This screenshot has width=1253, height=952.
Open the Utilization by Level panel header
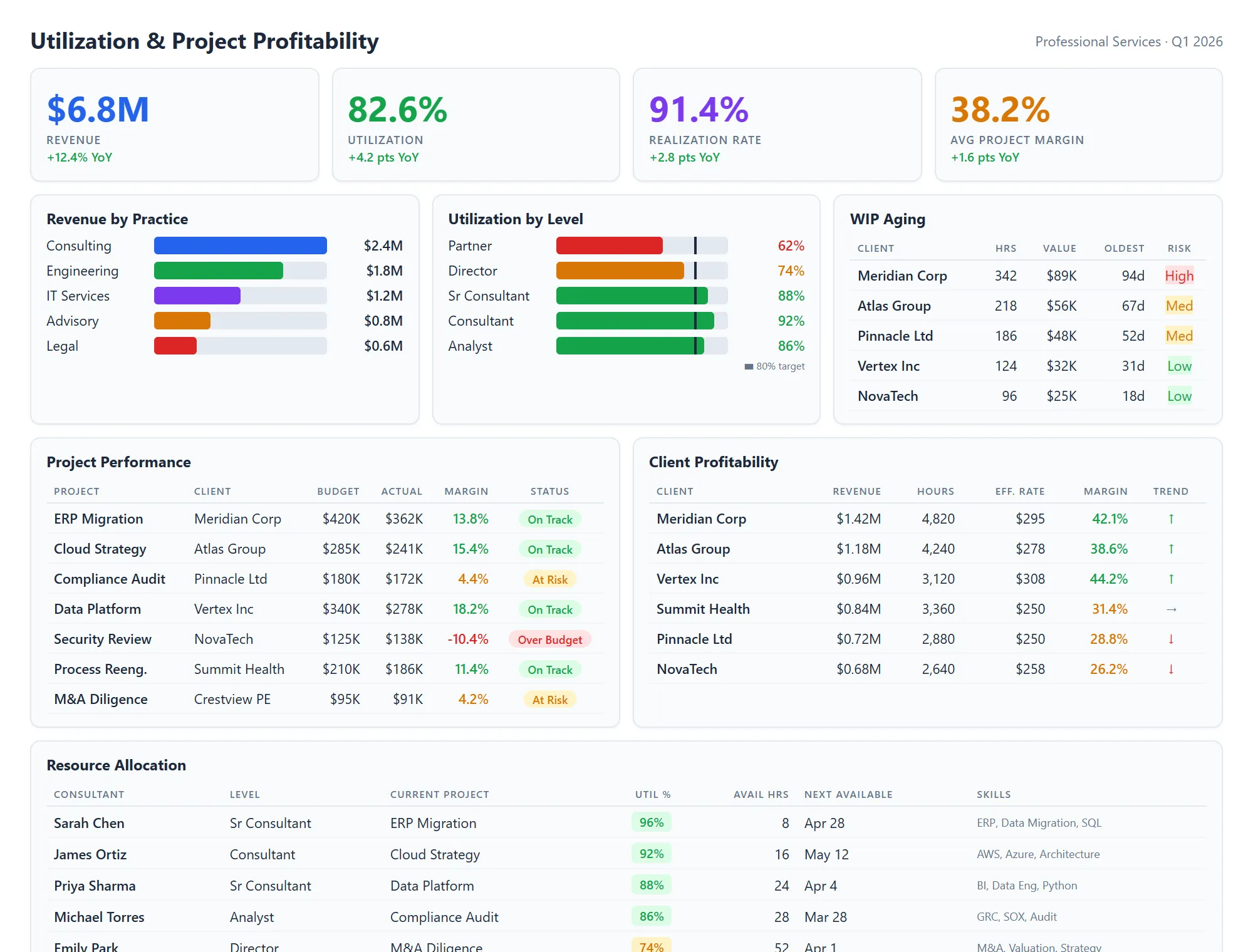point(516,219)
